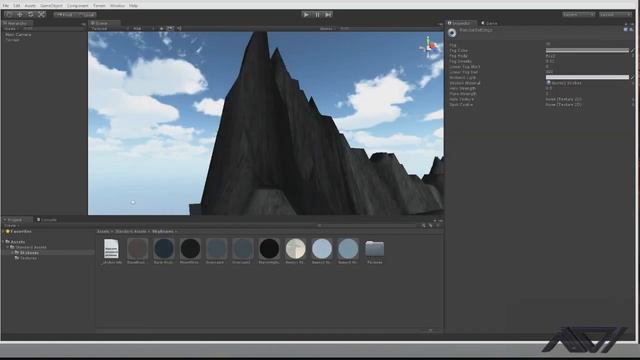Open the Edit menu
Viewport: 640px width, 360px height.
click(x=17, y=6)
